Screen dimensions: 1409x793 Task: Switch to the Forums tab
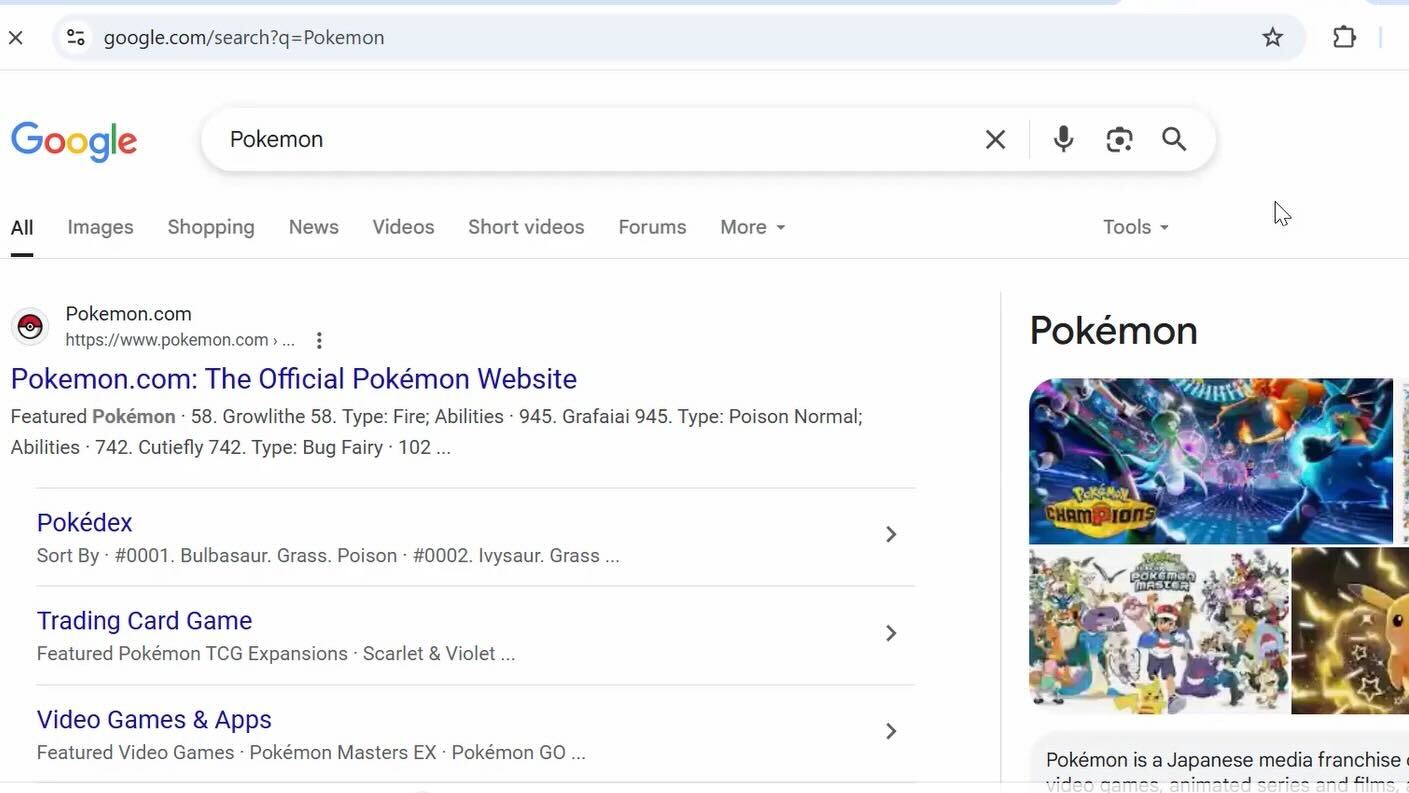pyautogui.click(x=652, y=227)
